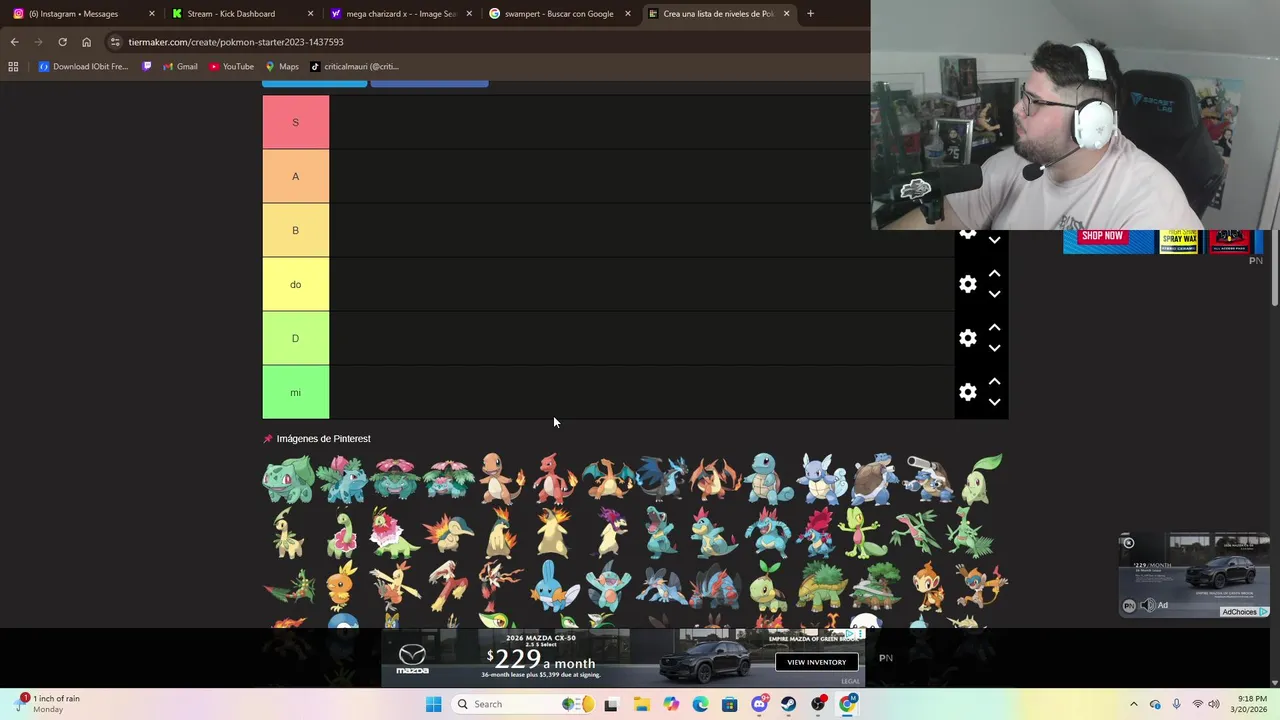
Task: Open the criticalmauri TikTok bookmark
Action: pos(355,67)
